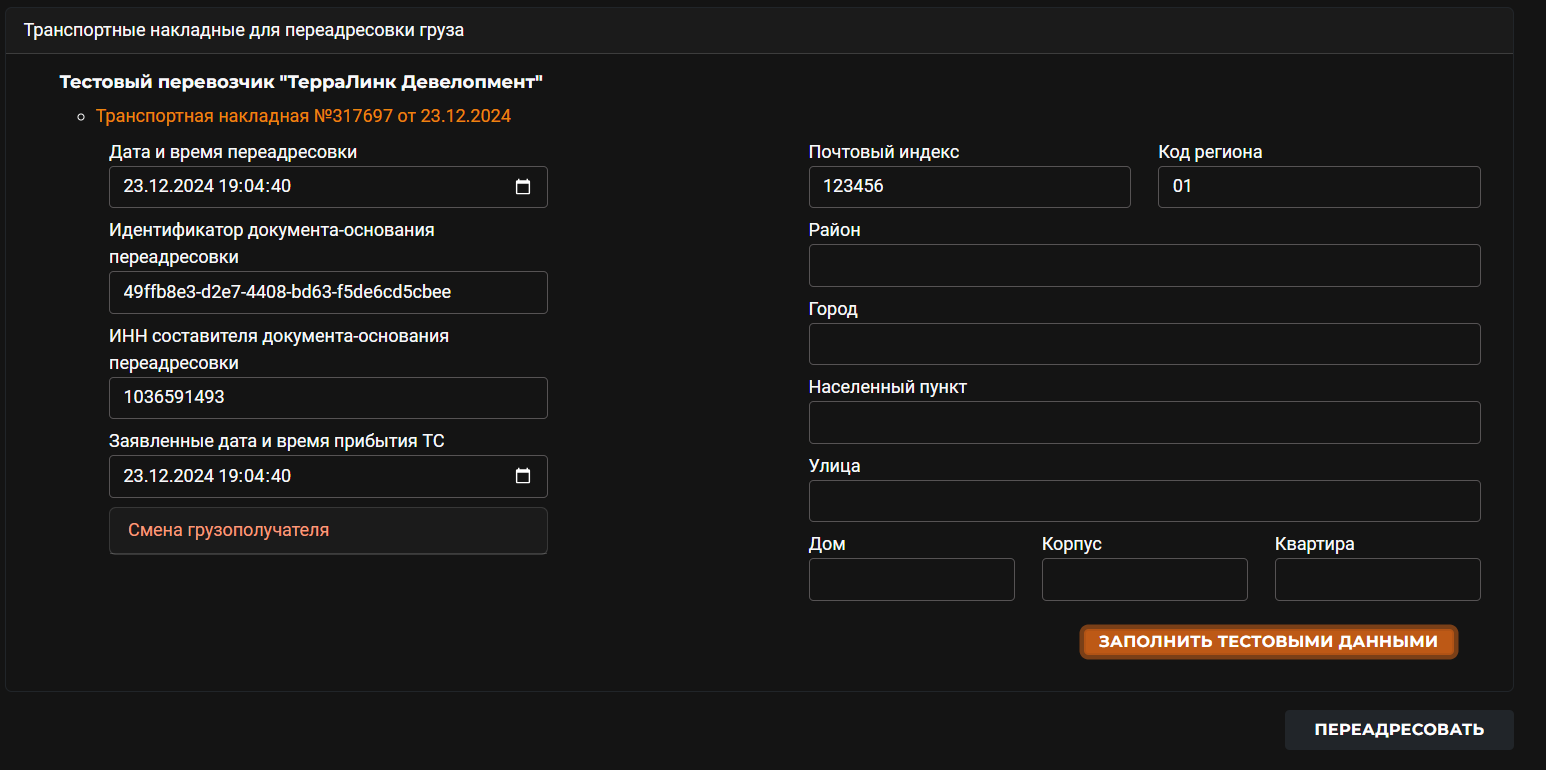This screenshot has width=1546, height=770.
Task: Edit the ИНН составителя field
Action: pos(328,398)
